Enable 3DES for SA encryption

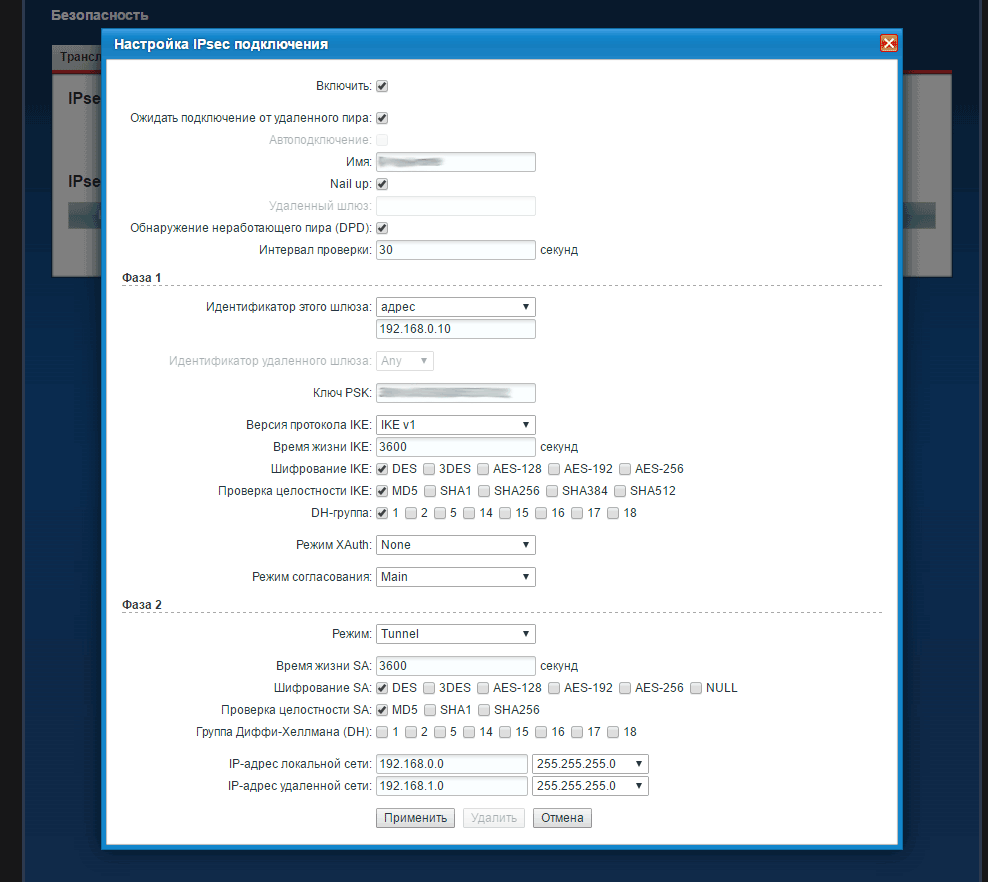[x=429, y=688]
